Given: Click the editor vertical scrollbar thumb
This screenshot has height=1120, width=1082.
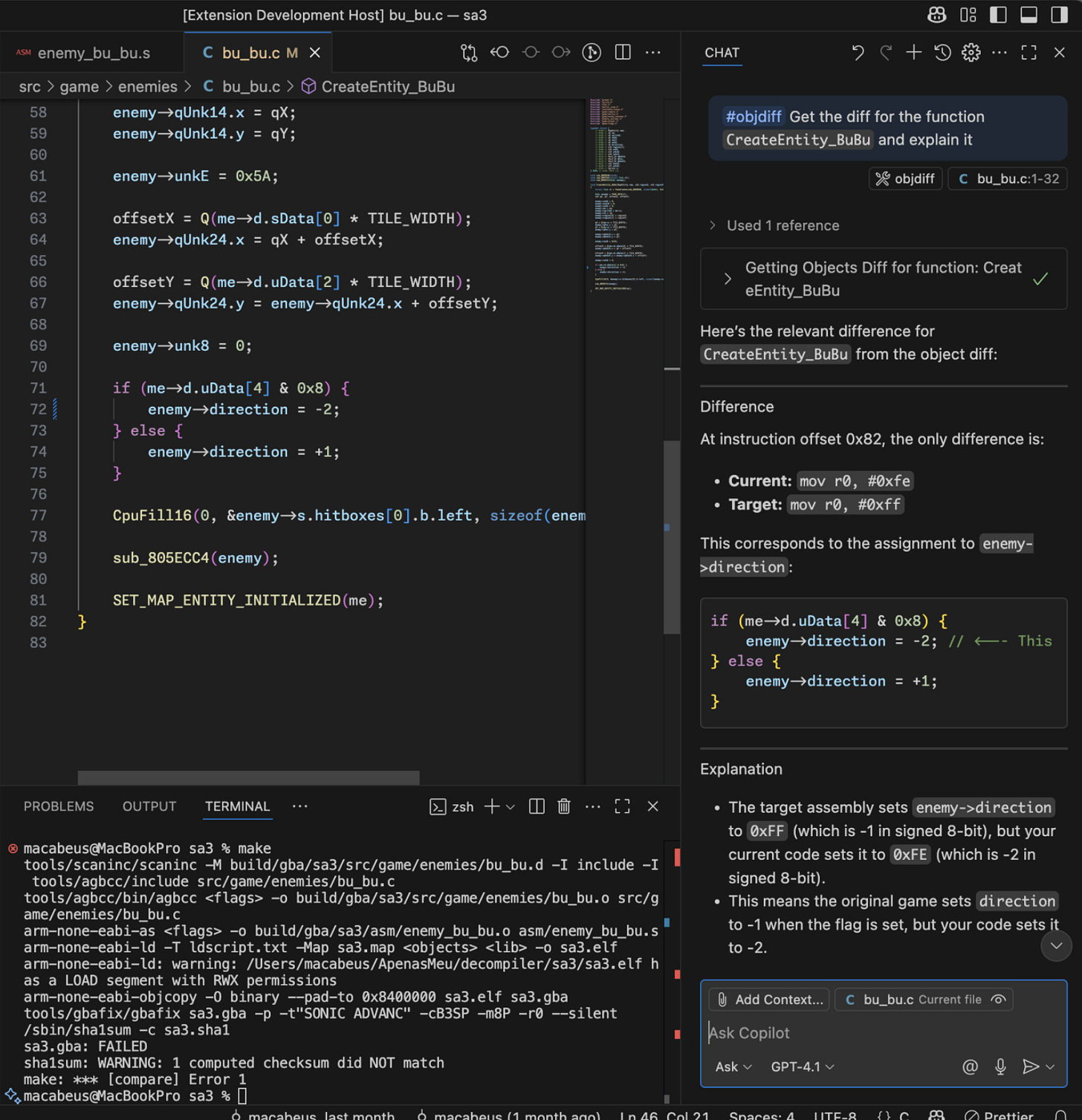Looking at the screenshot, I should pos(672,537).
